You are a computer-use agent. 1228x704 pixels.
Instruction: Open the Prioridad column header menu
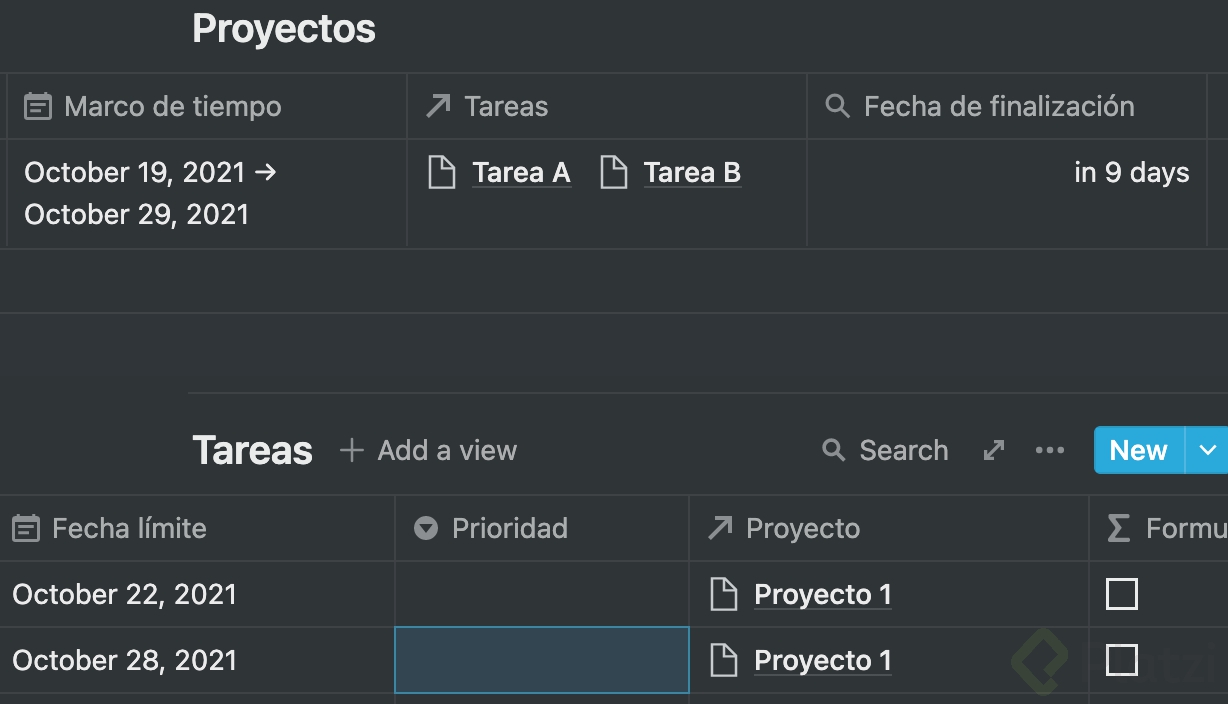click(509, 528)
